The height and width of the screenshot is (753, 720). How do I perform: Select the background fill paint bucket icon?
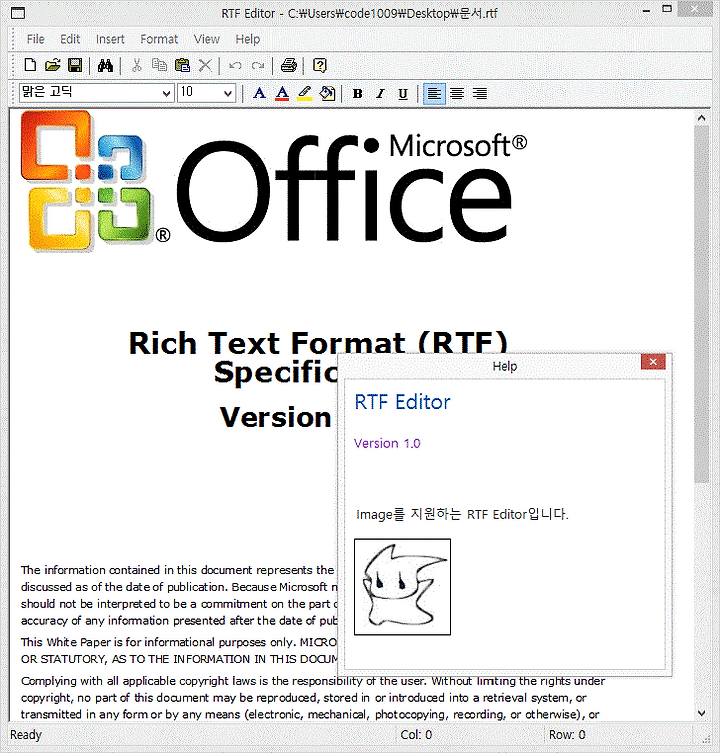[x=328, y=93]
